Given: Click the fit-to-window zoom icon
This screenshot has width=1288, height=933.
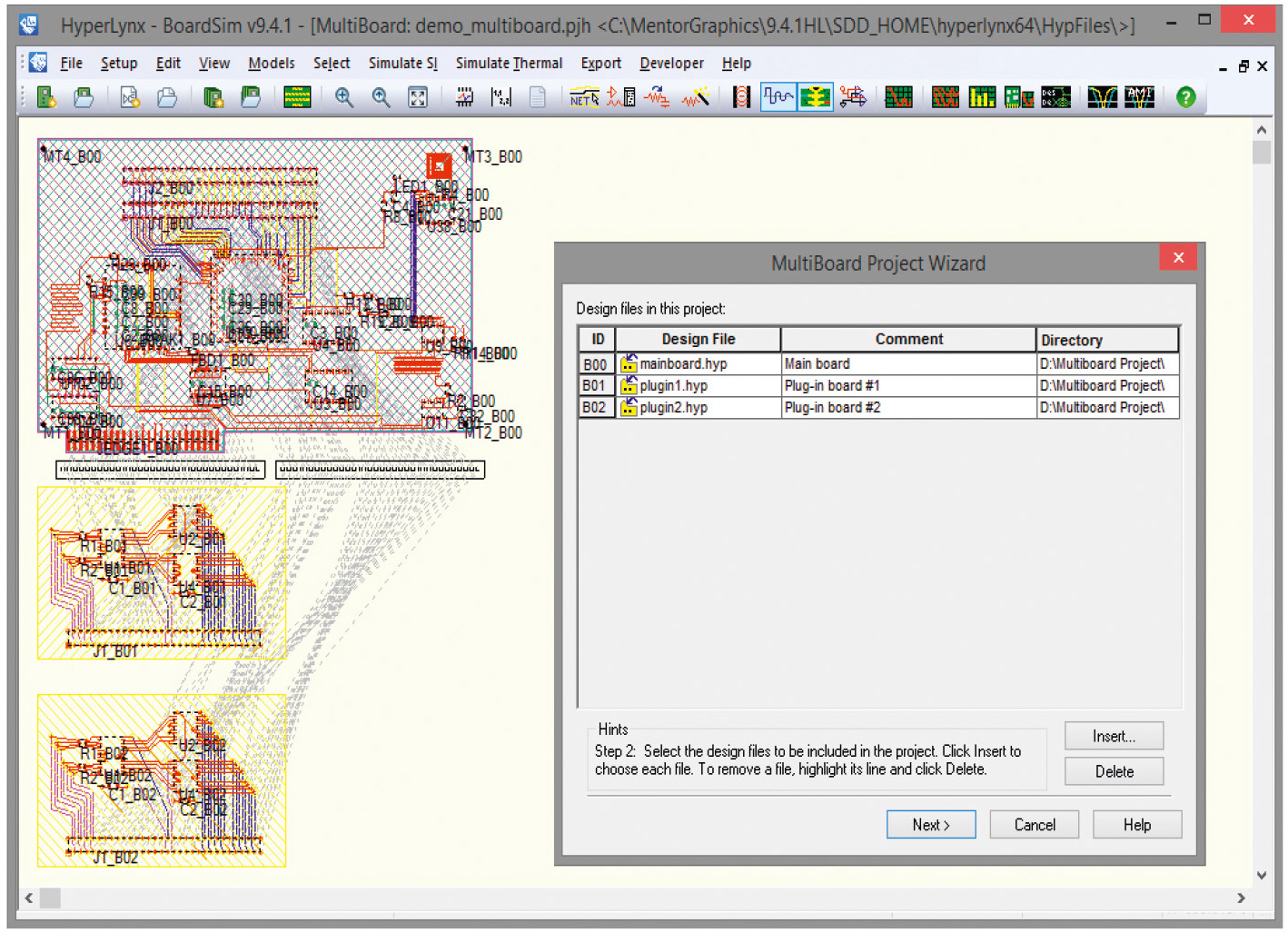Looking at the screenshot, I should click(417, 97).
